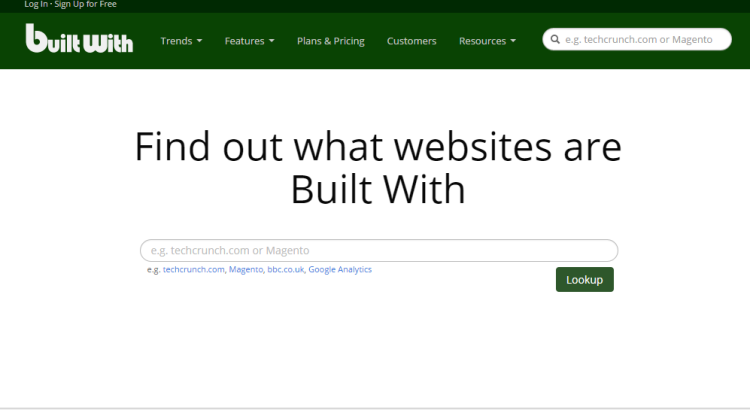This screenshot has height=410, width=750.
Task: Open Plans & Pricing page
Action: pos(331,41)
